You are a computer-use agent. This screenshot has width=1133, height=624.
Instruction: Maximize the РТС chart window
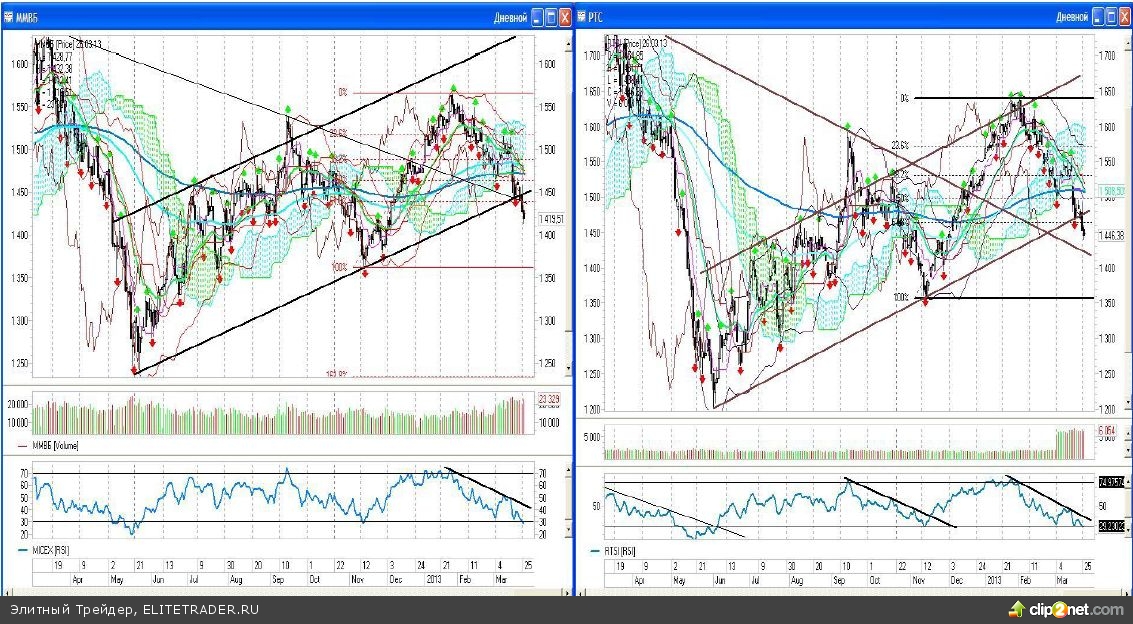click(1112, 17)
